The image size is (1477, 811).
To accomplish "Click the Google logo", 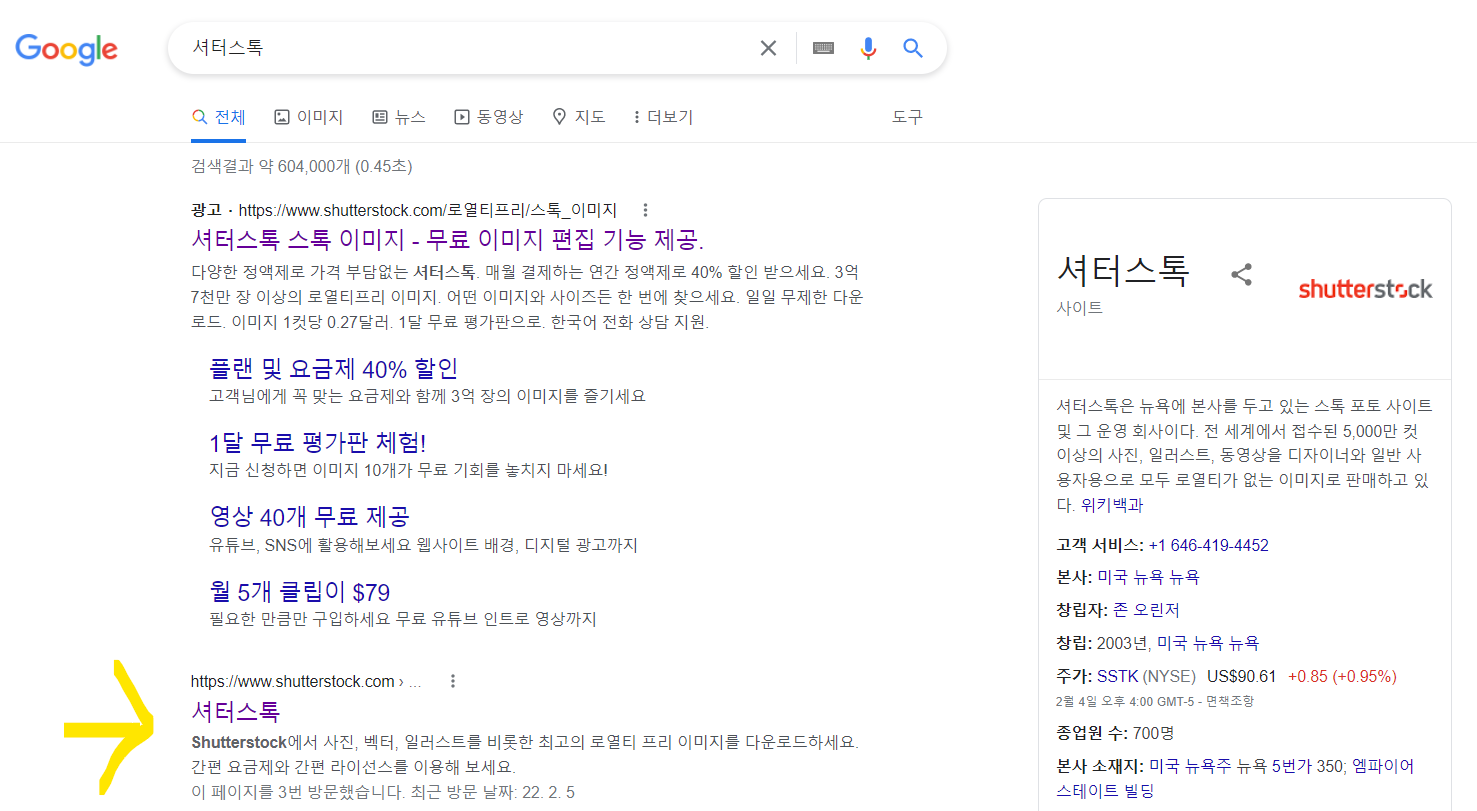I will [66, 49].
